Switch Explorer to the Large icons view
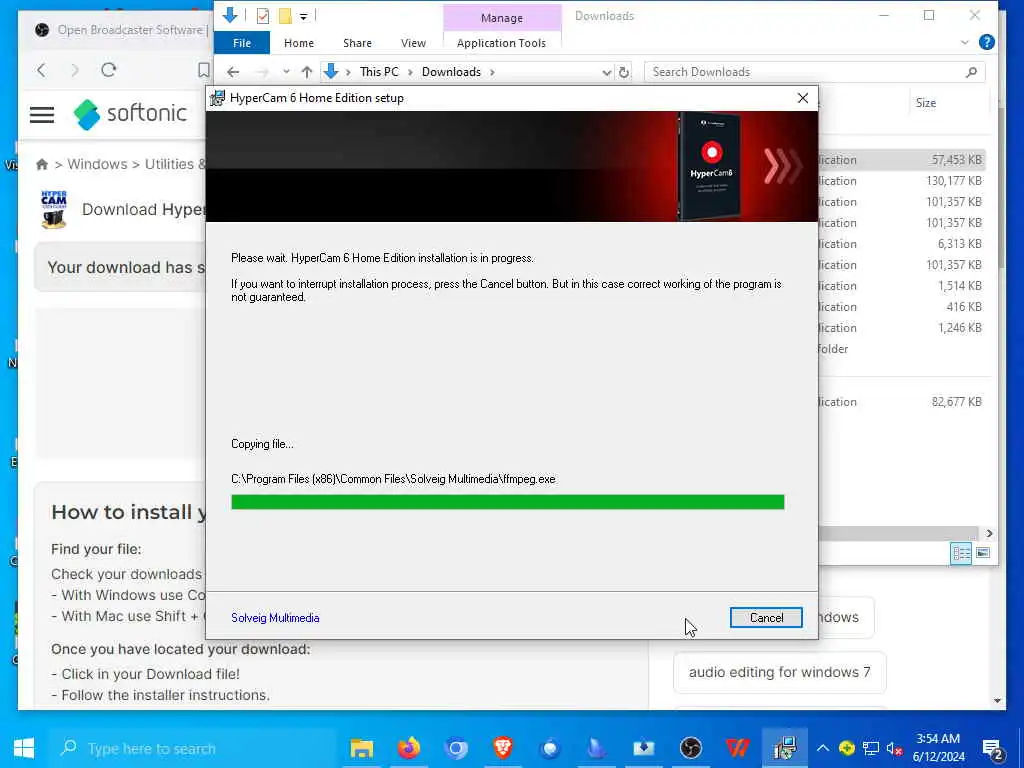This screenshot has width=1024, height=768. tap(983, 553)
